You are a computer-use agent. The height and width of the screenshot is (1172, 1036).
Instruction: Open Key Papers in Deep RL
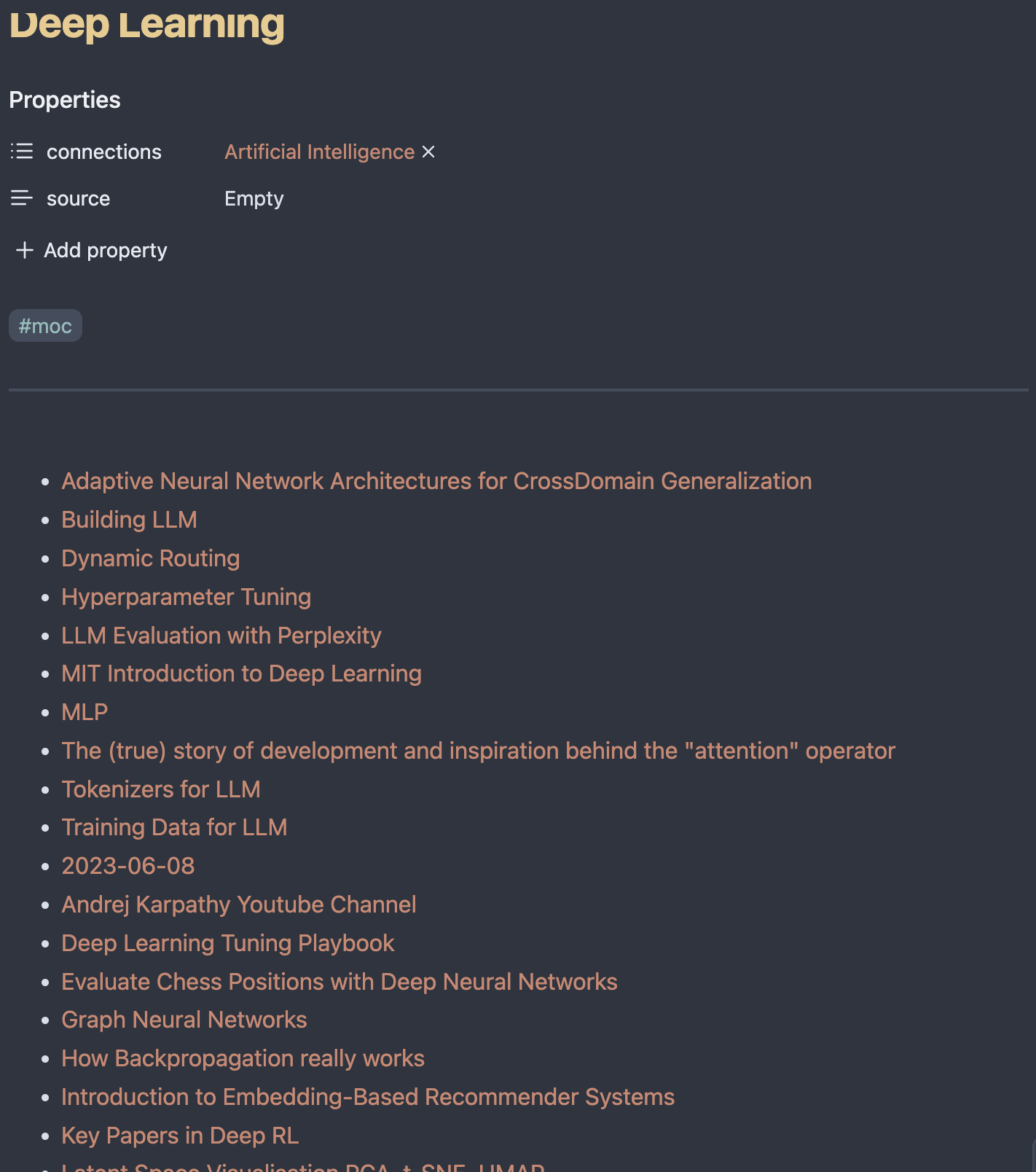(180, 1136)
